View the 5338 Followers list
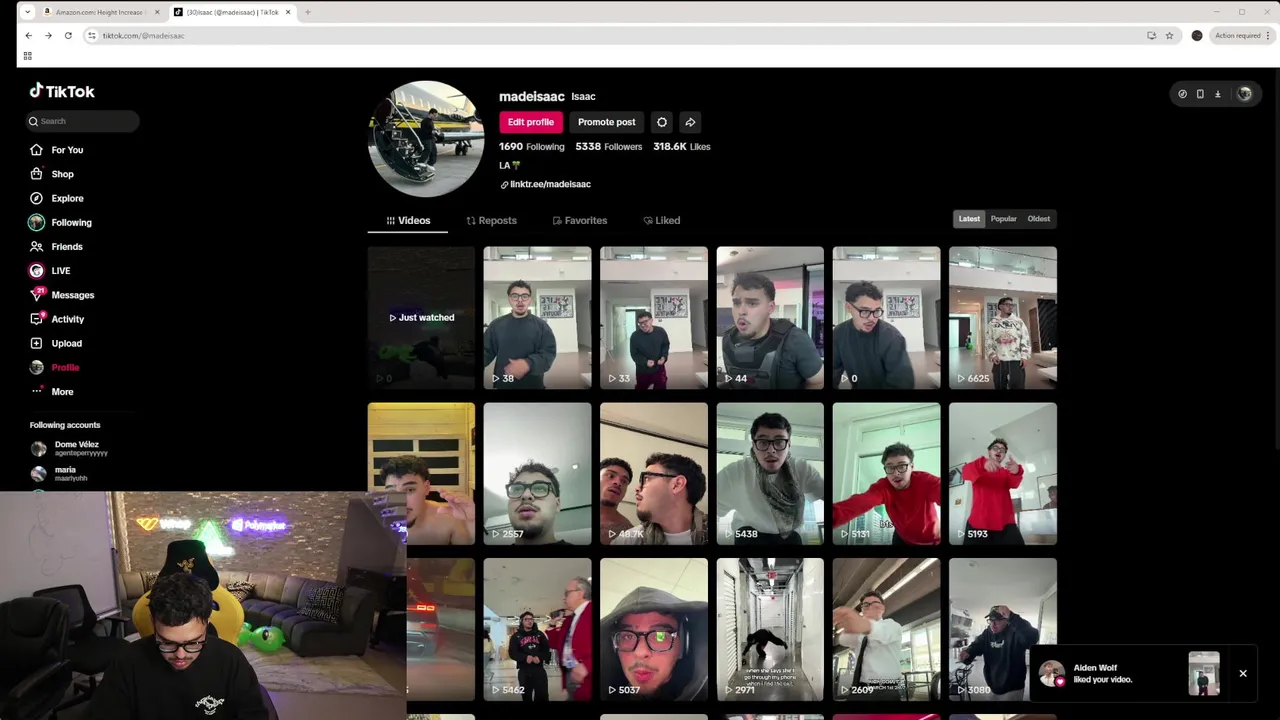1280x720 pixels. click(x=609, y=147)
